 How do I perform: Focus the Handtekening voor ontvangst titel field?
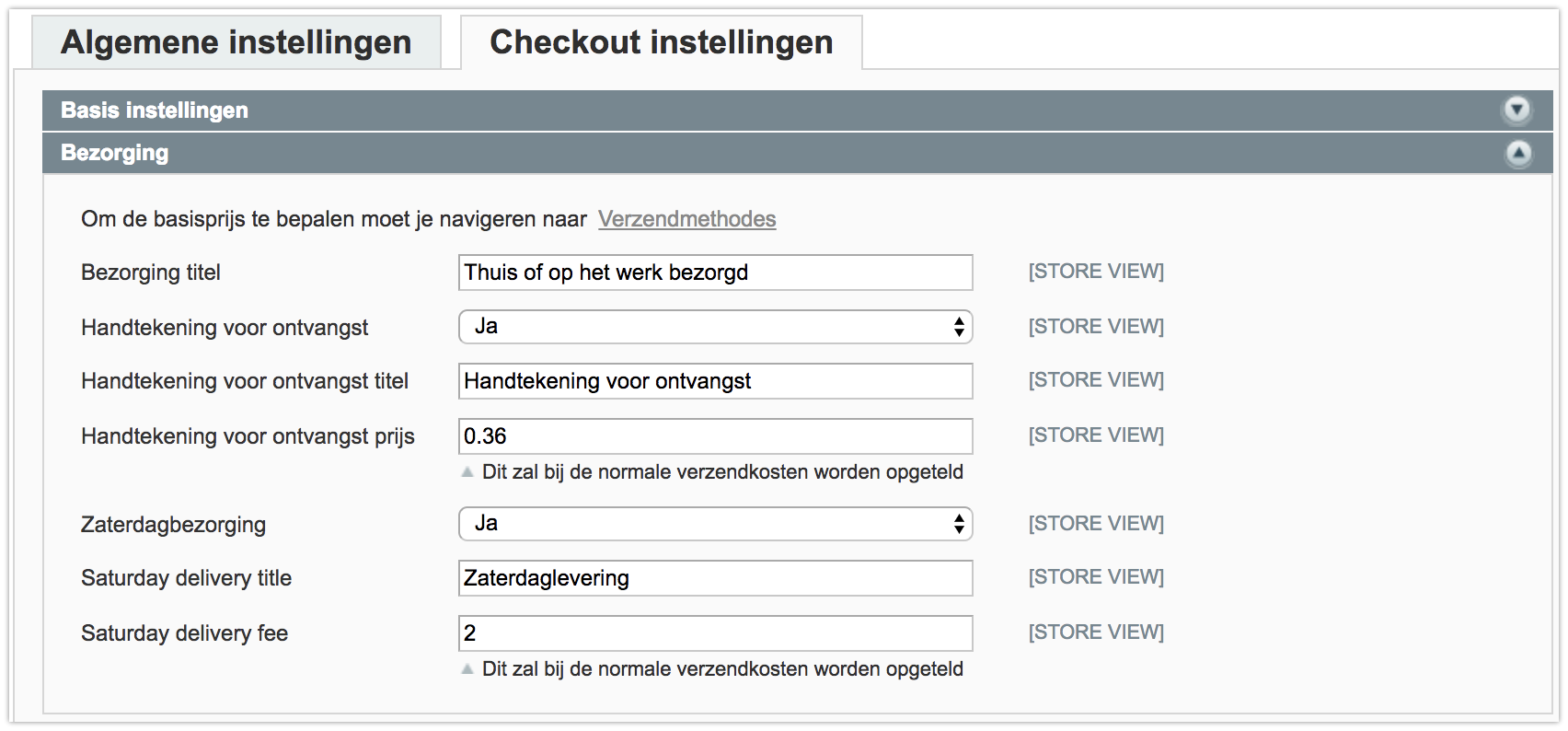[x=716, y=381]
